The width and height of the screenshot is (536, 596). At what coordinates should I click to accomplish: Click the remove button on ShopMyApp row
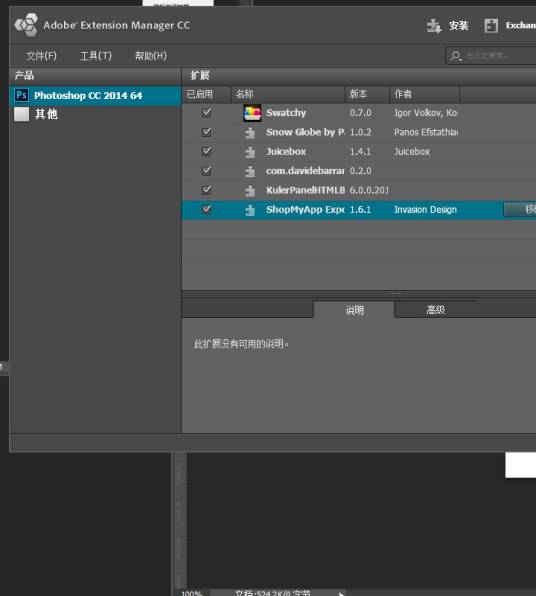[x=520, y=209]
